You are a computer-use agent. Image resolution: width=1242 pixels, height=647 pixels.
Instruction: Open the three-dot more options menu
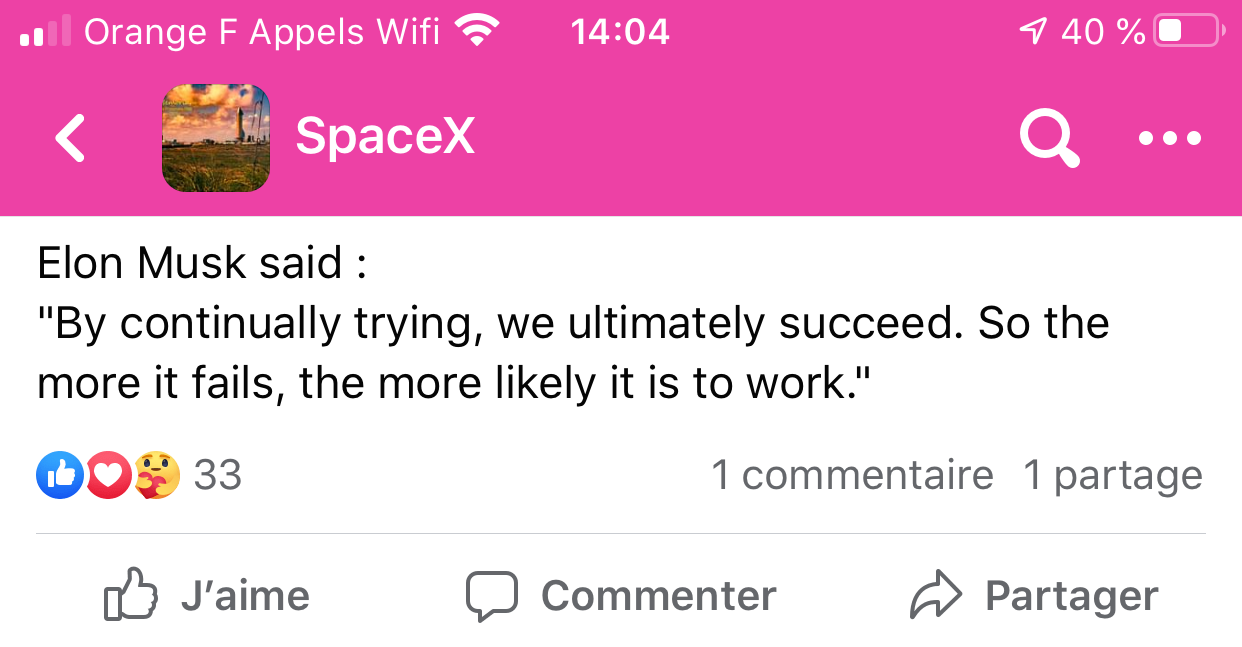tap(1169, 138)
